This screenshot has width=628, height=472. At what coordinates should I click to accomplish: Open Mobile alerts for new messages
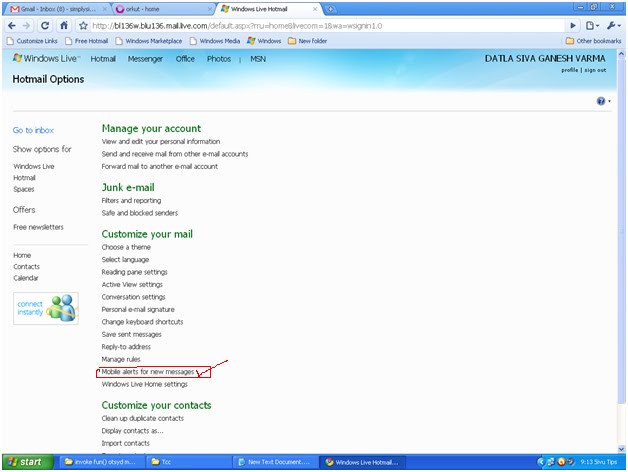[148, 372]
